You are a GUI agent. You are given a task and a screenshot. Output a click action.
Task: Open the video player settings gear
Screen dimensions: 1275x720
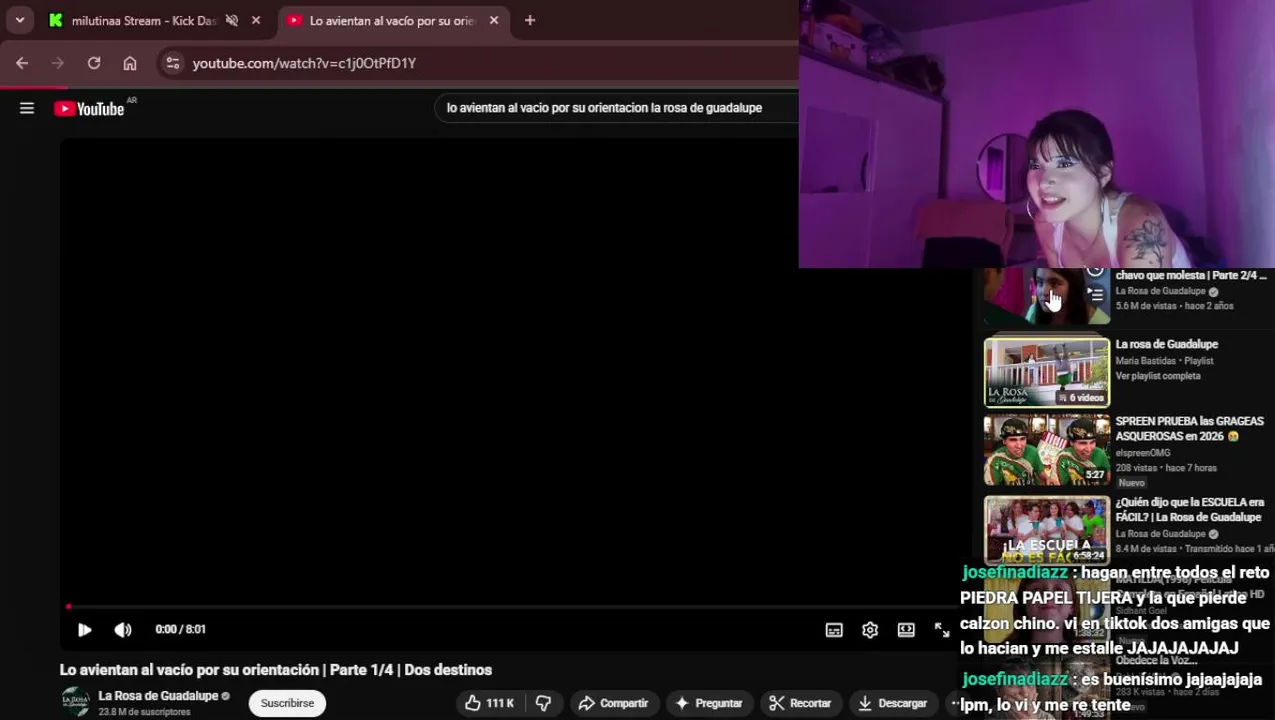click(x=870, y=630)
